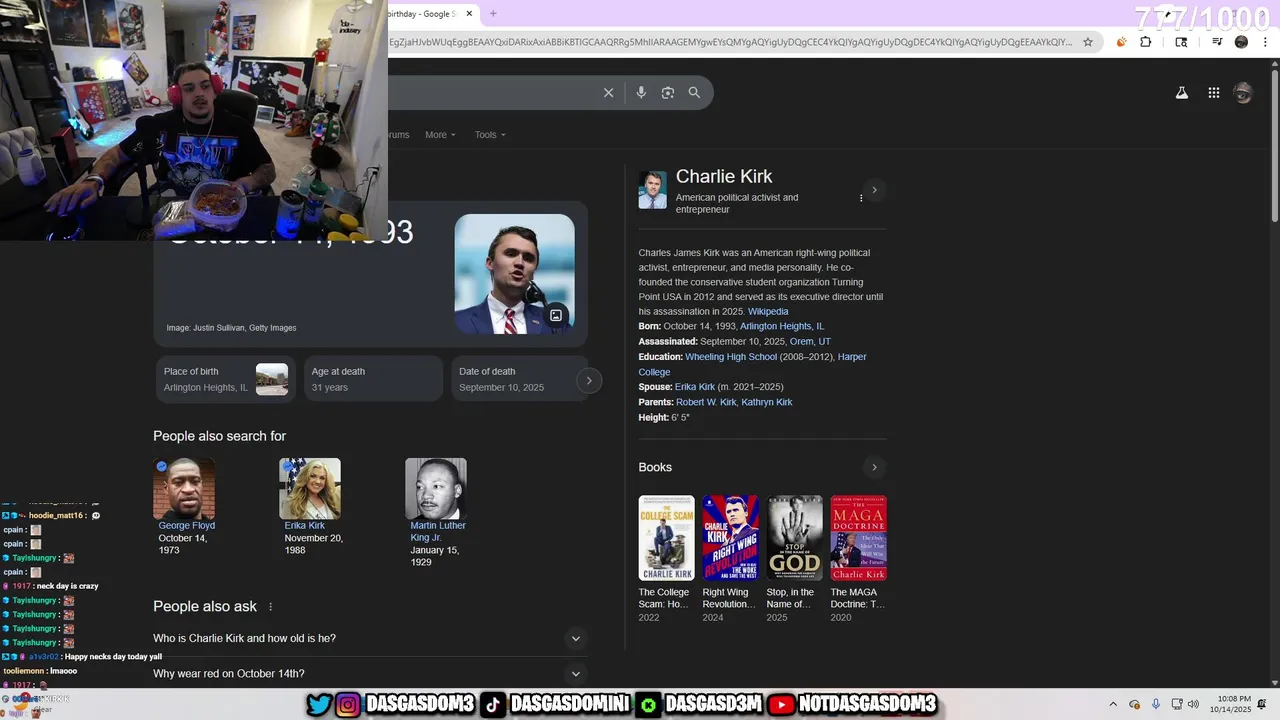The width and height of the screenshot is (1280, 720).
Task: Open the Right Wing Revolution book cover
Action: (730, 538)
